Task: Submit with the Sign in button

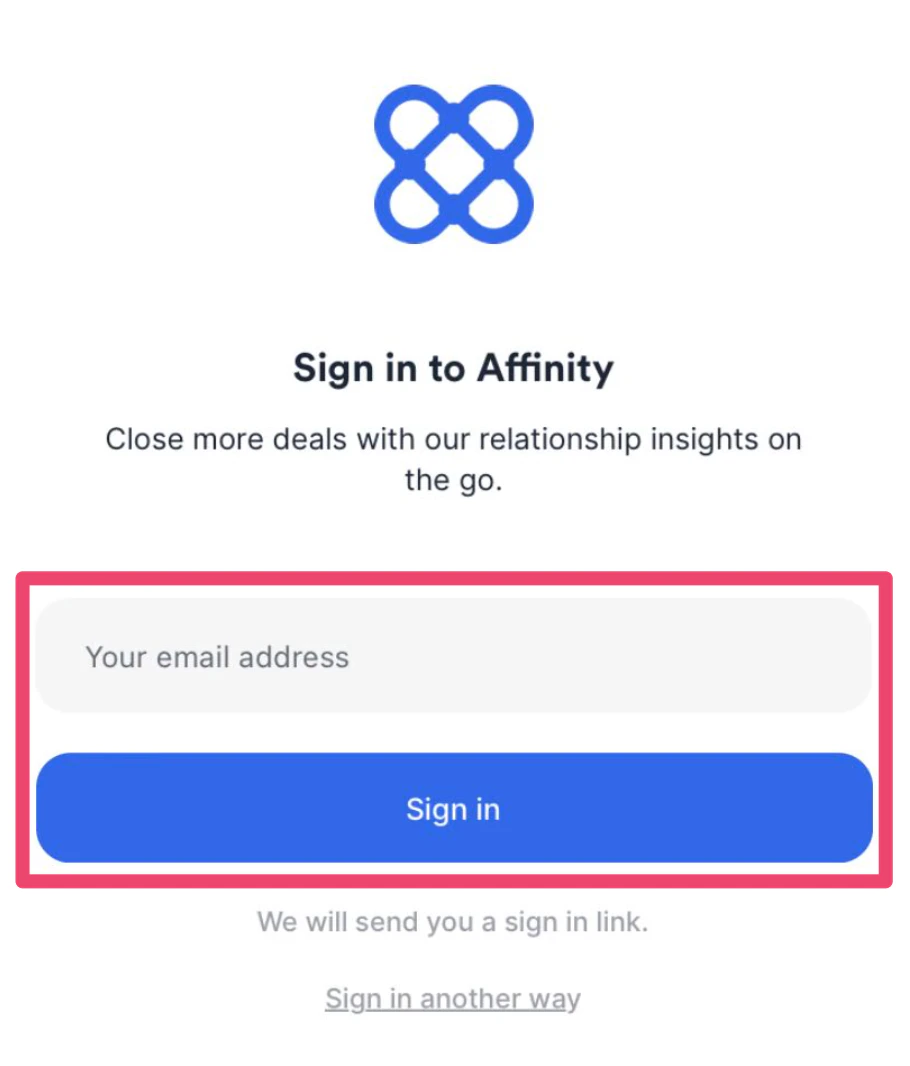Action: point(454,808)
